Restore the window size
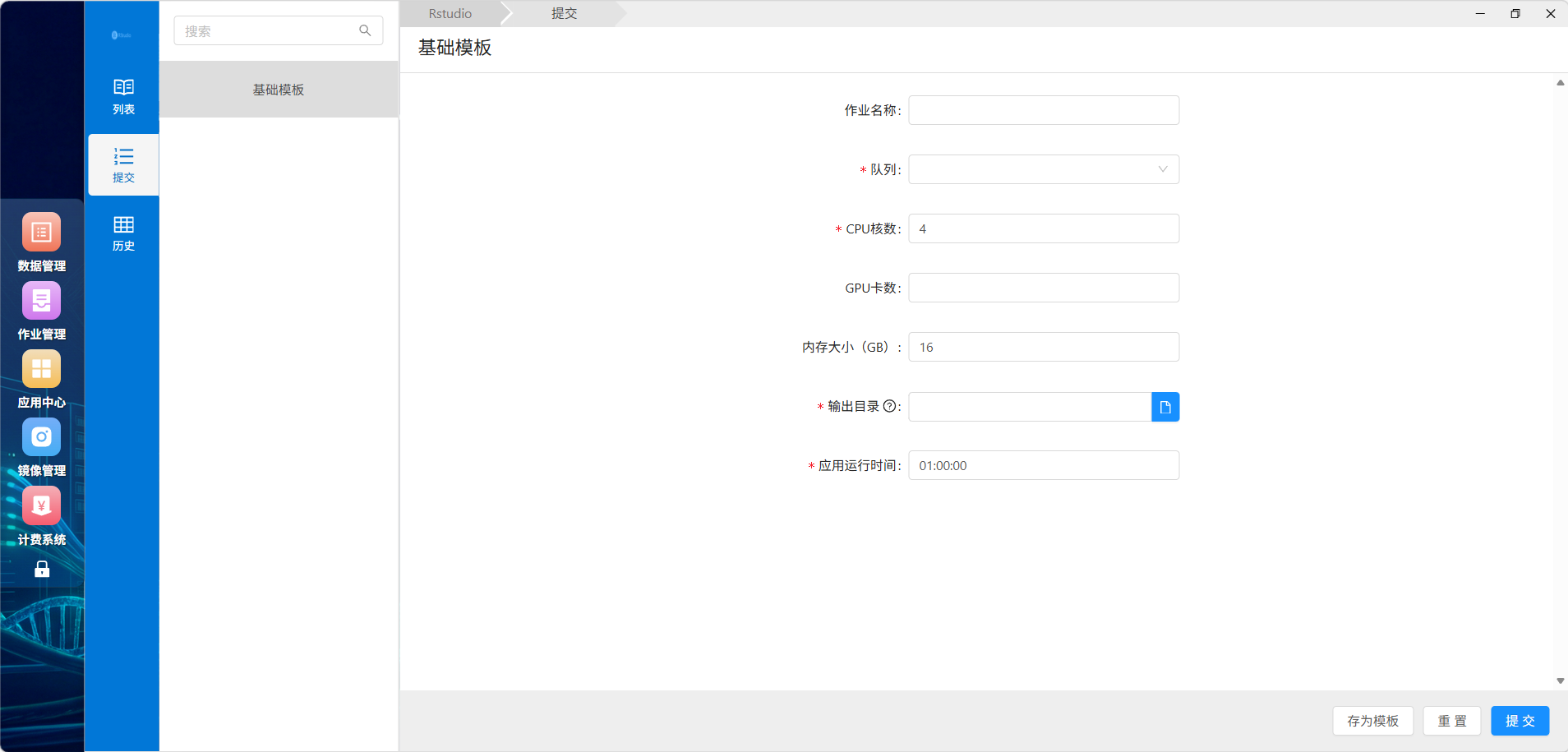 point(1515,13)
